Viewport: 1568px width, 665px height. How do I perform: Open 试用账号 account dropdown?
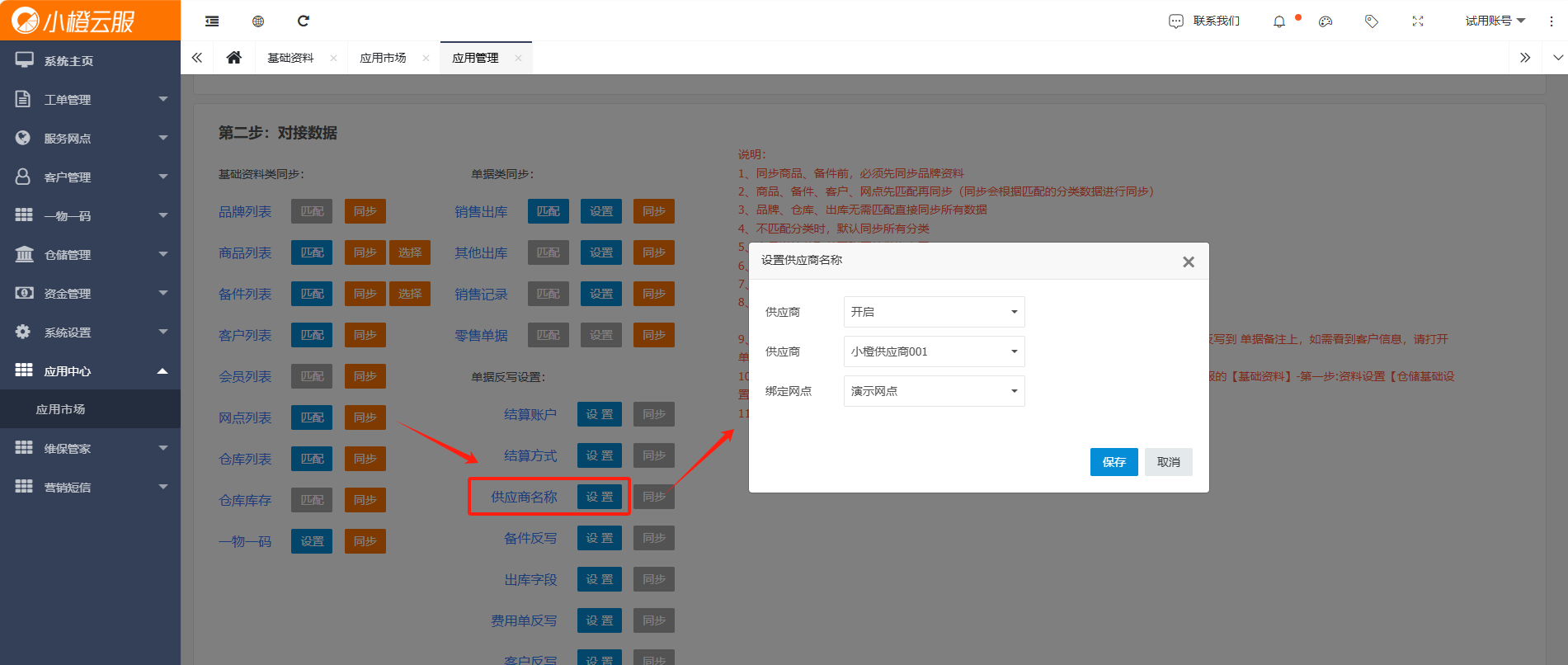(x=1495, y=21)
